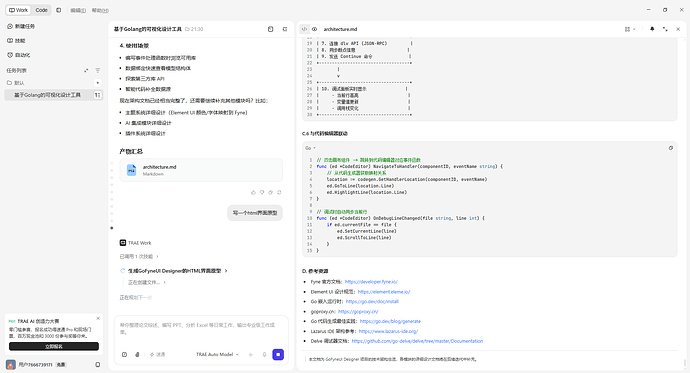This screenshot has width=690, height=373.
Task: Toggle the sidebar panel icon next to Code
Action: click(59, 10)
